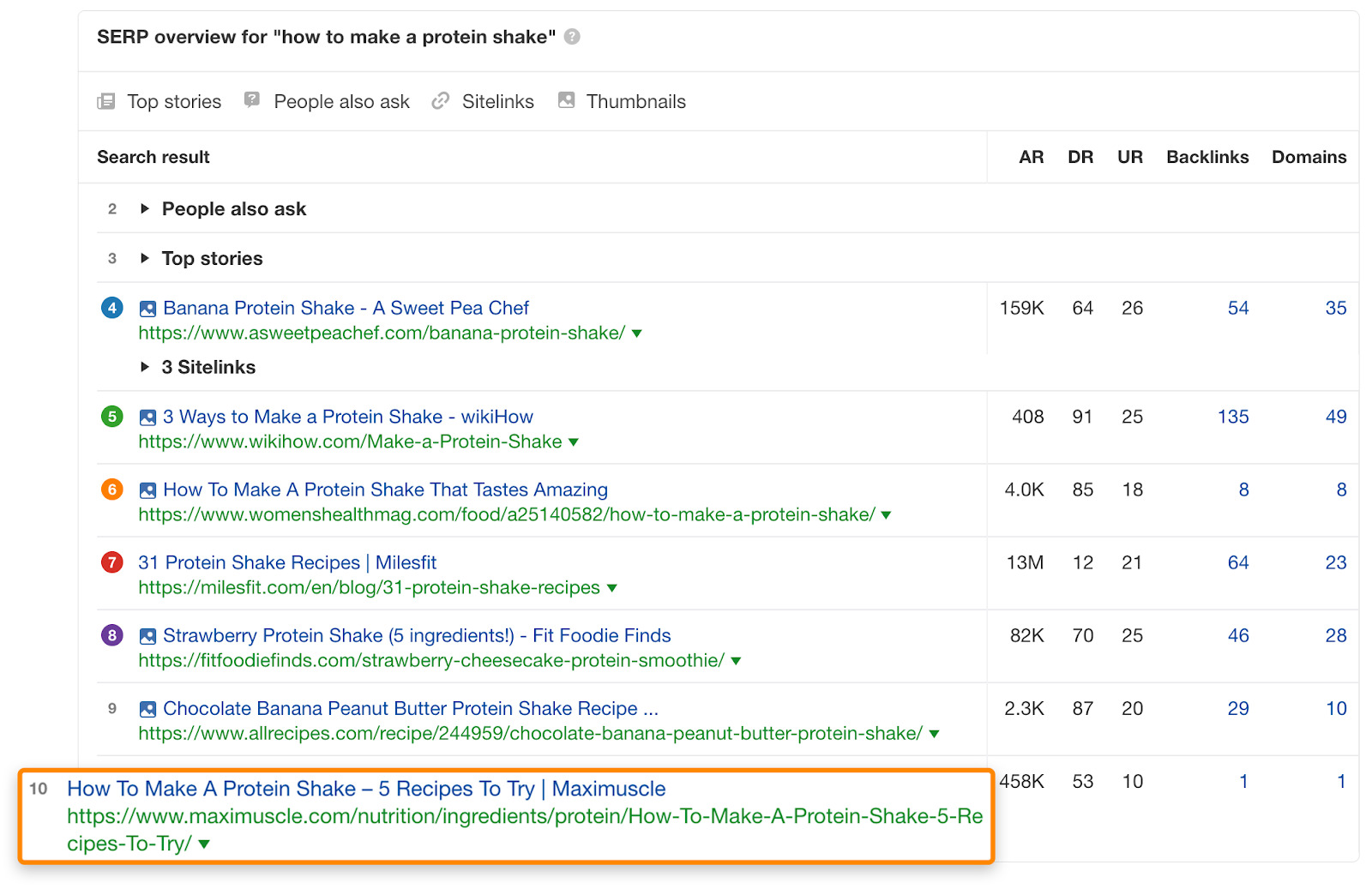Click the DR column header
Viewport: 1372px width, 889px height.
coord(1080,157)
